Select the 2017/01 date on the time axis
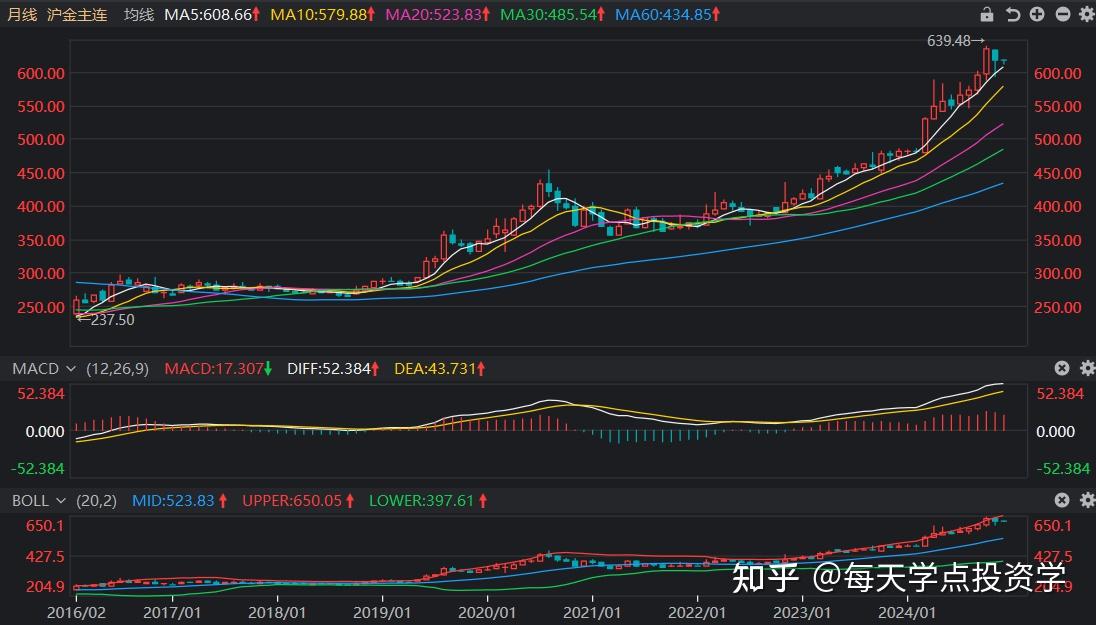The height and width of the screenshot is (625, 1096). (x=172, y=612)
